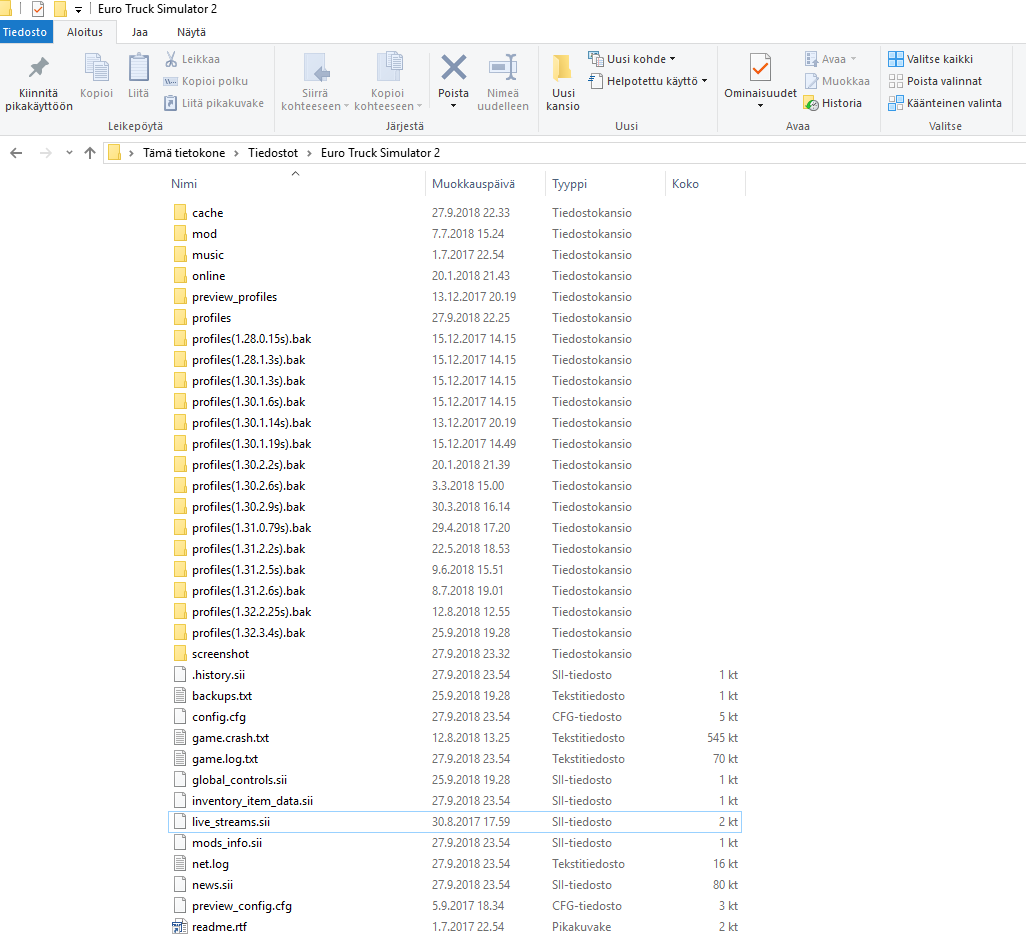Click Euro Truck Simulator 2 breadcrumb
Viewport: 1026px width, 940px height.
pyautogui.click(x=380, y=153)
